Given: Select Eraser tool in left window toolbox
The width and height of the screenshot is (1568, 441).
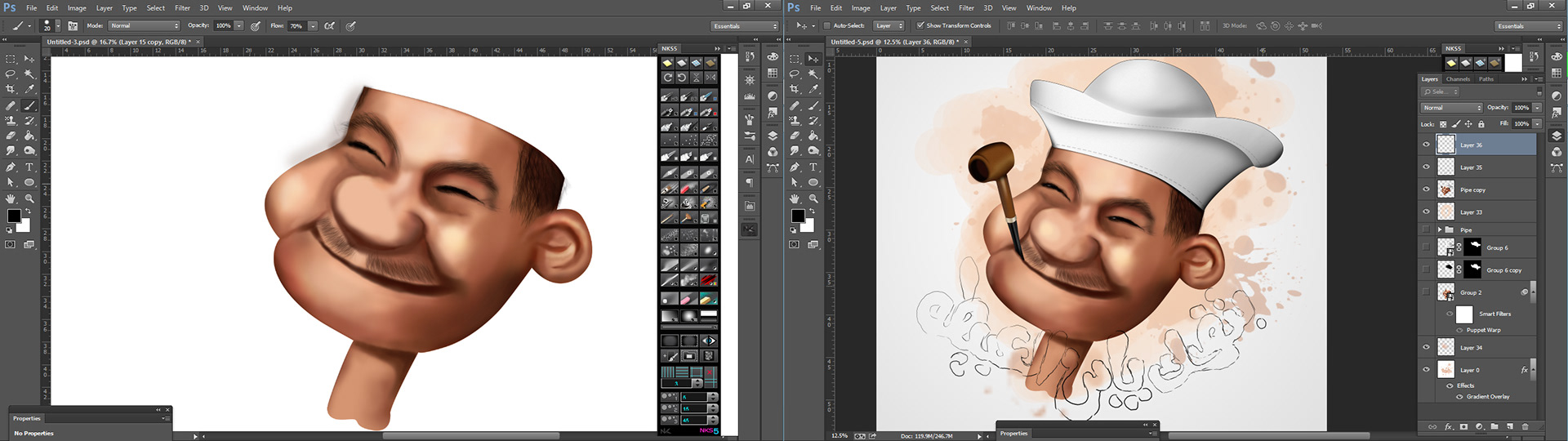Looking at the screenshot, I should point(11,136).
